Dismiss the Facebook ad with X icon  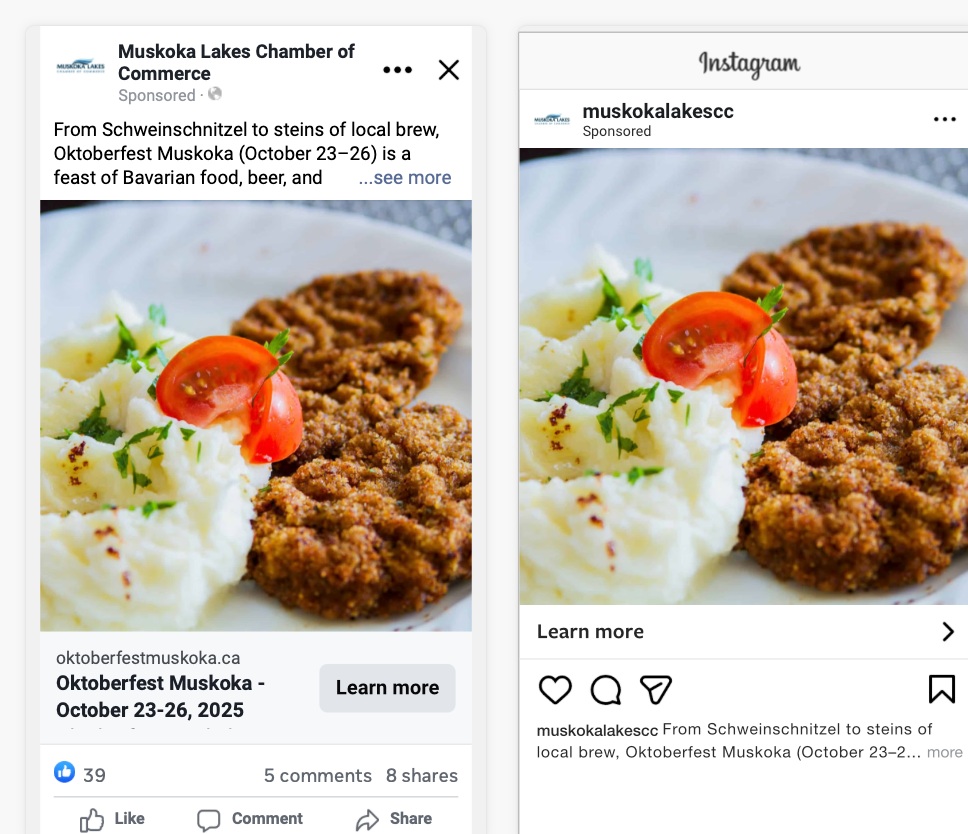pos(449,70)
